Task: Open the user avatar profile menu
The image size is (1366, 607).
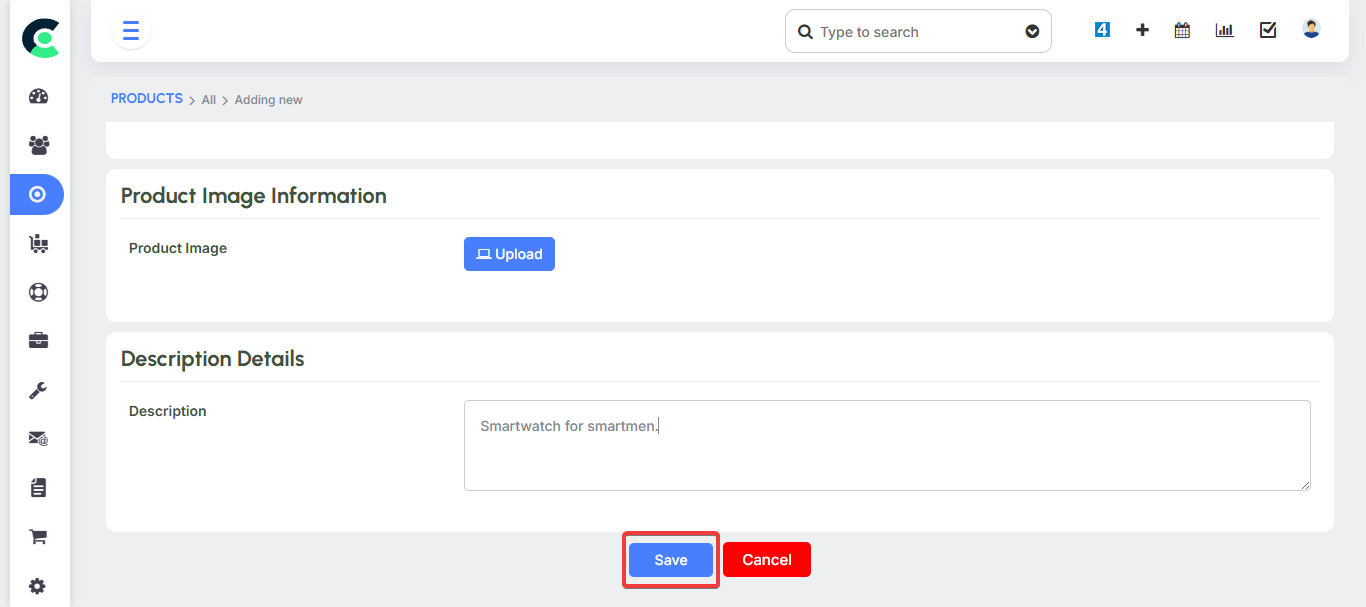Action: [x=1311, y=29]
